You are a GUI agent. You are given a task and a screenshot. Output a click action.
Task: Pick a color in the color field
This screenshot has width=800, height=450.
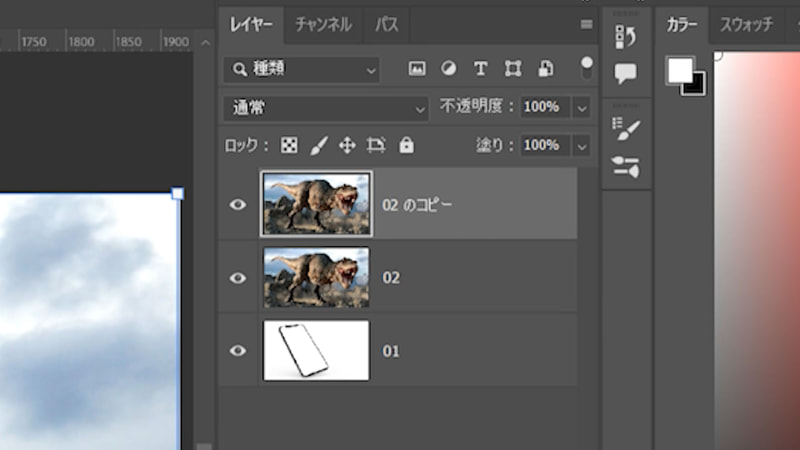tap(757, 251)
